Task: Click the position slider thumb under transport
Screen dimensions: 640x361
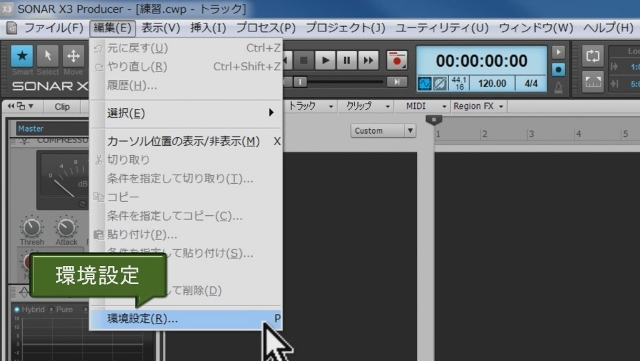Action: (x=300, y=82)
